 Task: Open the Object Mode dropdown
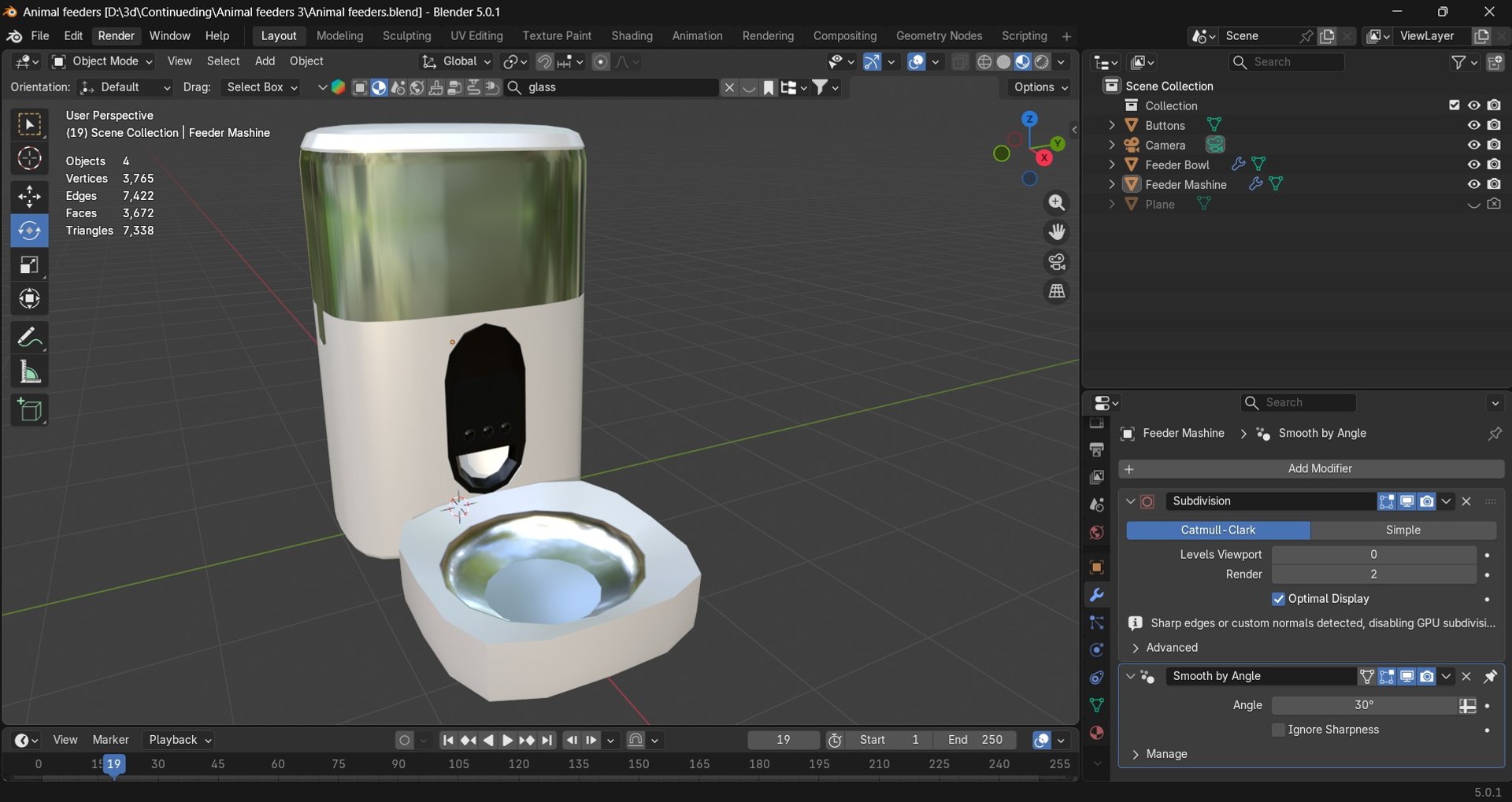(102, 61)
